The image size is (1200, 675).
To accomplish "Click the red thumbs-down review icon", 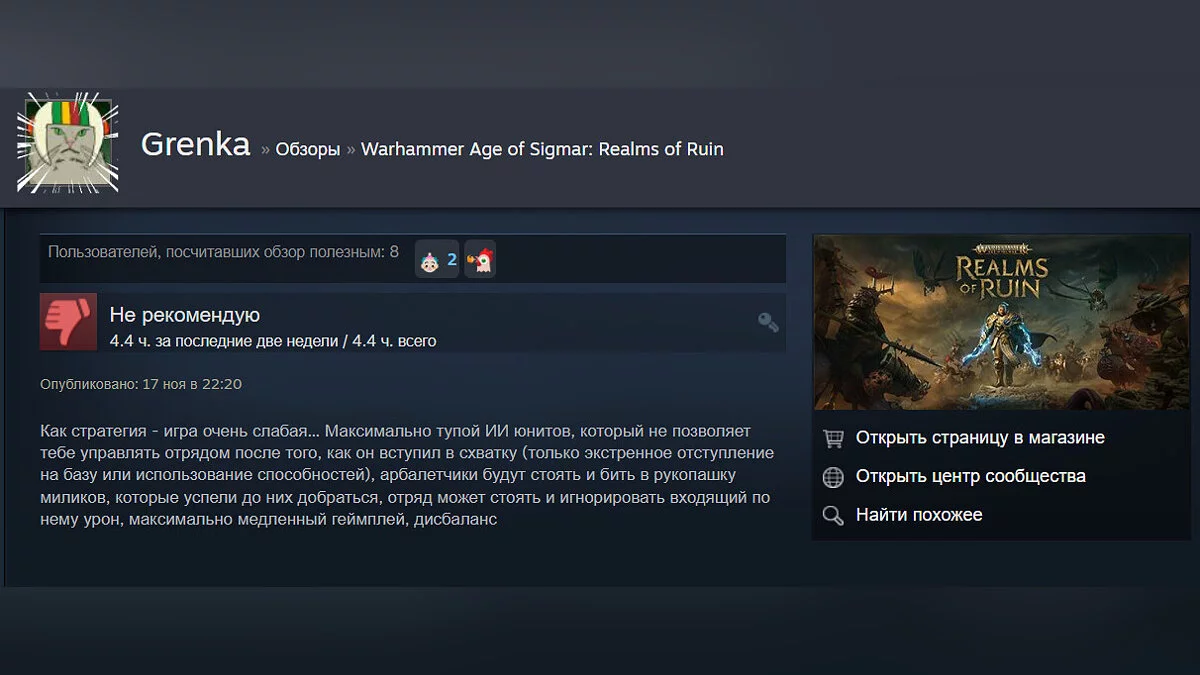I will pos(68,322).
